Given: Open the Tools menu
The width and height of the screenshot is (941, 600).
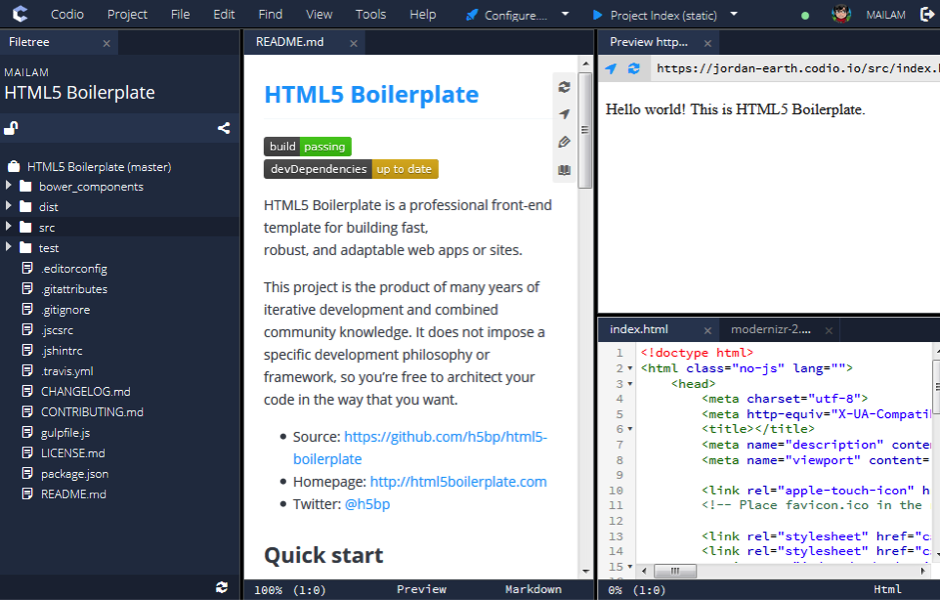Looking at the screenshot, I should pyautogui.click(x=370, y=14).
